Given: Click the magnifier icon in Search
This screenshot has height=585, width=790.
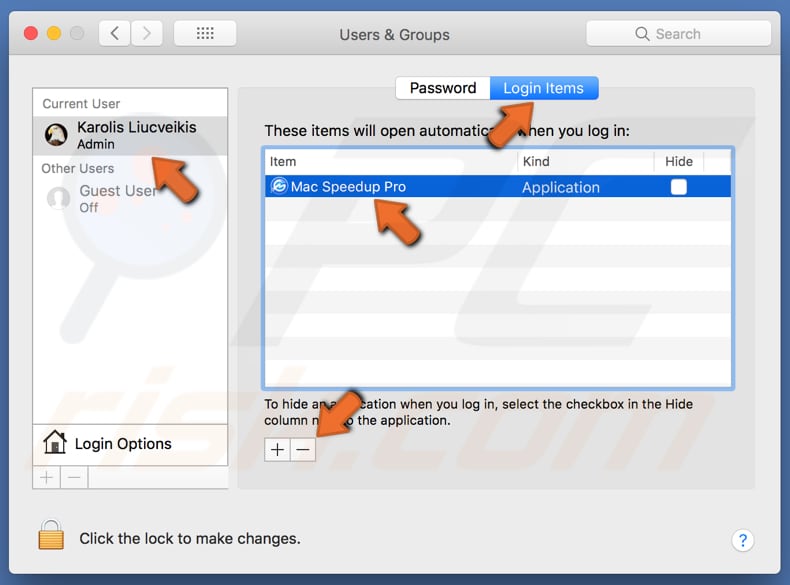Looking at the screenshot, I should click(642, 34).
